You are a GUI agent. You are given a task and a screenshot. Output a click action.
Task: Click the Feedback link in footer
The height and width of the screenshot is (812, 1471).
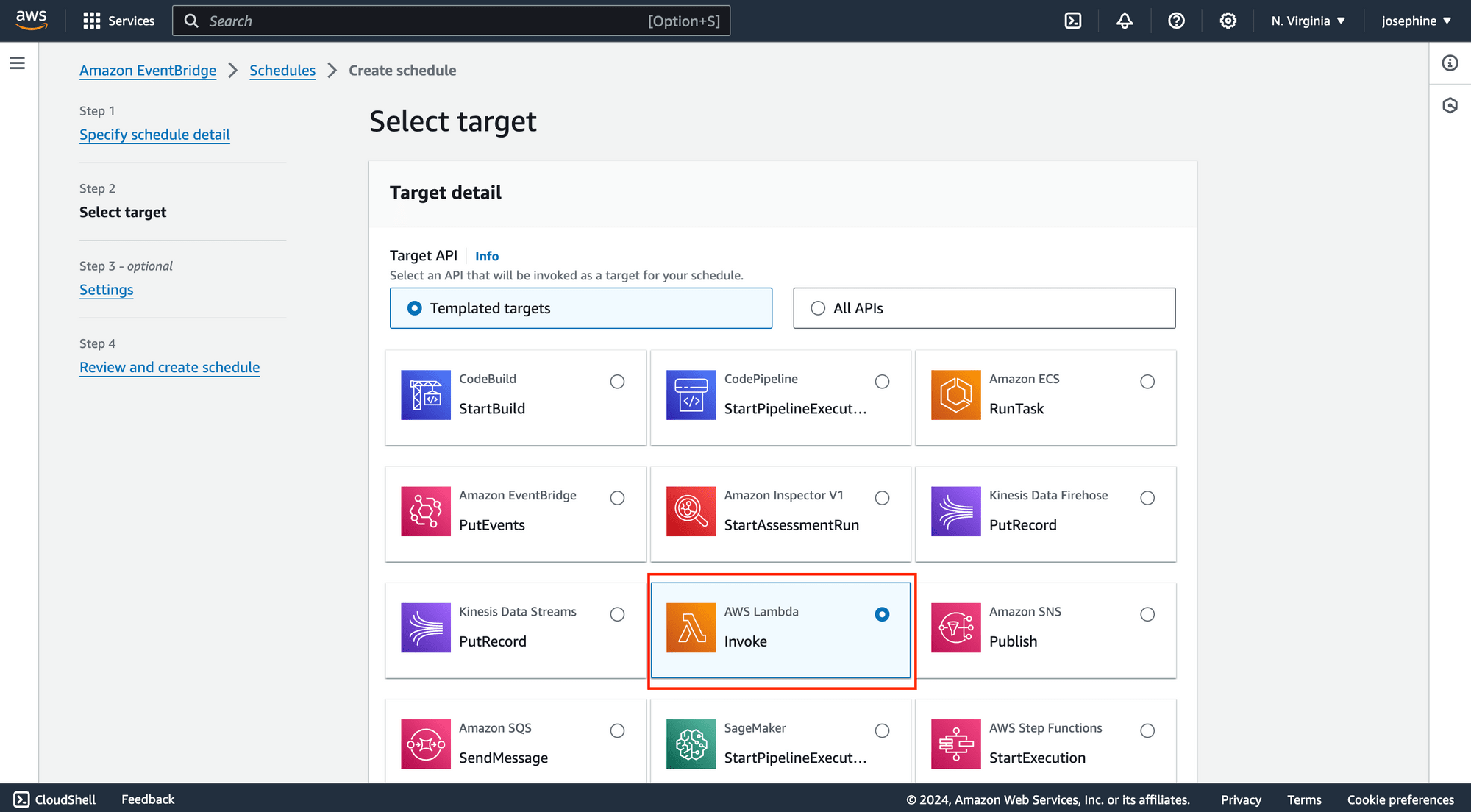coord(148,799)
